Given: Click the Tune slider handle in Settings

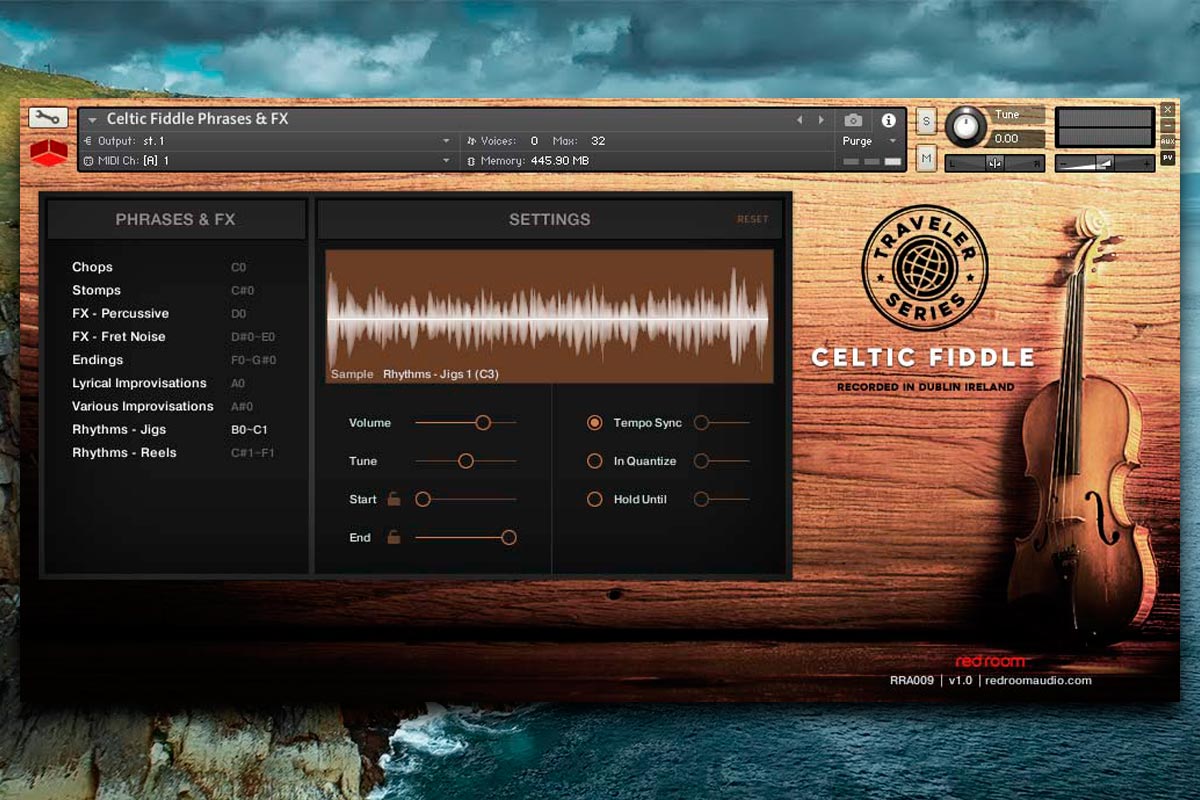Looking at the screenshot, I should (x=465, y=461).
